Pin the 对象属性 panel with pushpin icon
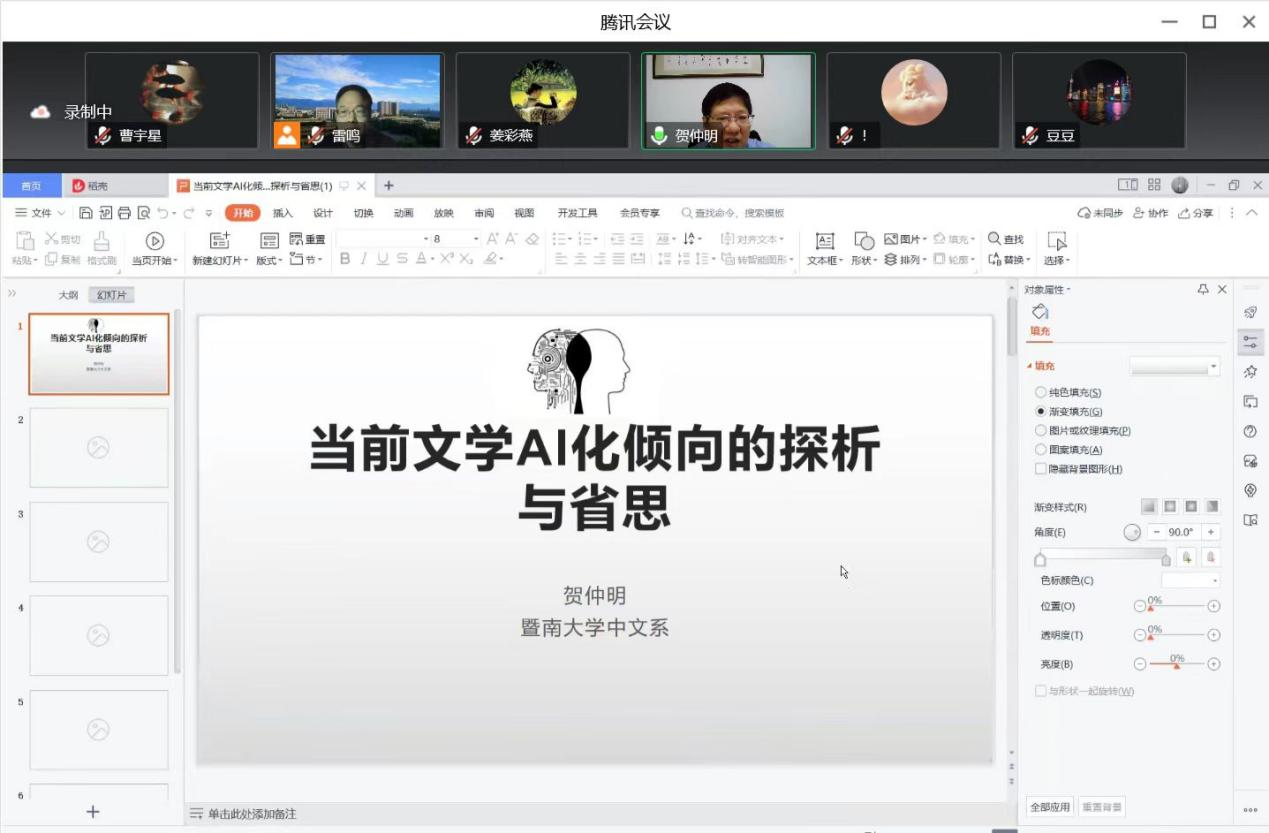Viewport: 1269px width, 833px height. pos(1203,289)
